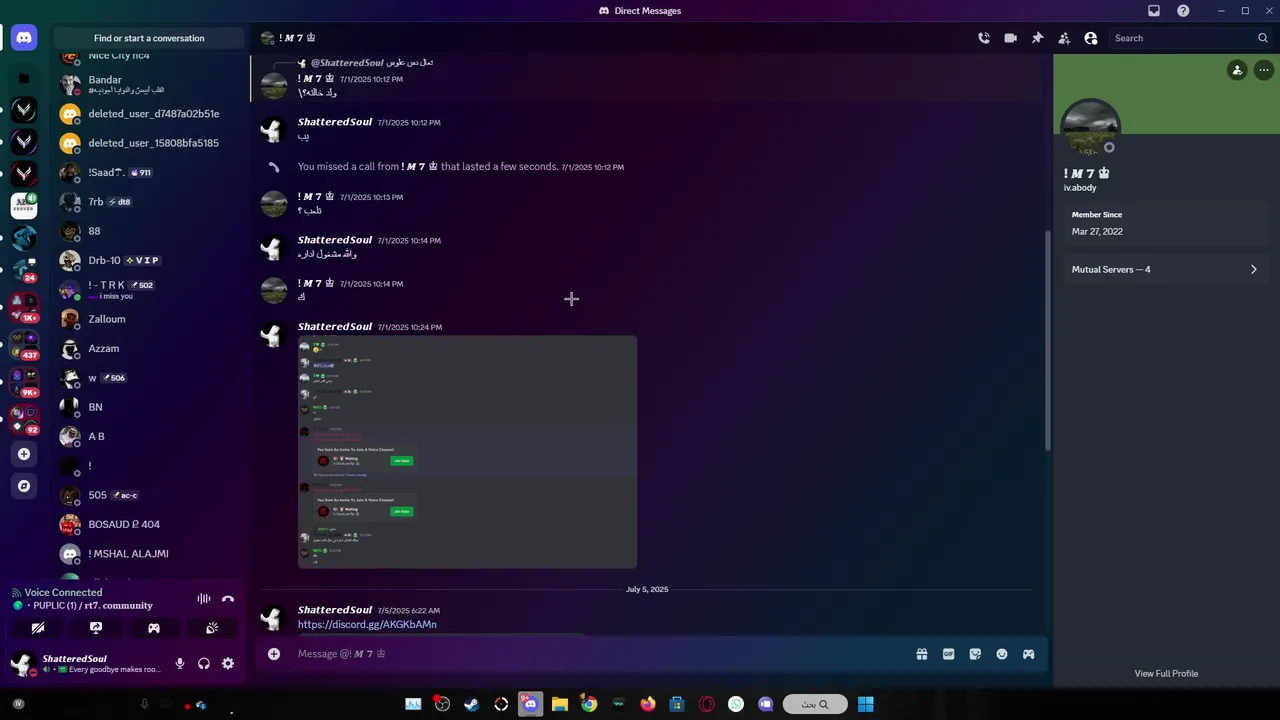
Task: Open the Help question mark icon
Action: coord(1184,11)
